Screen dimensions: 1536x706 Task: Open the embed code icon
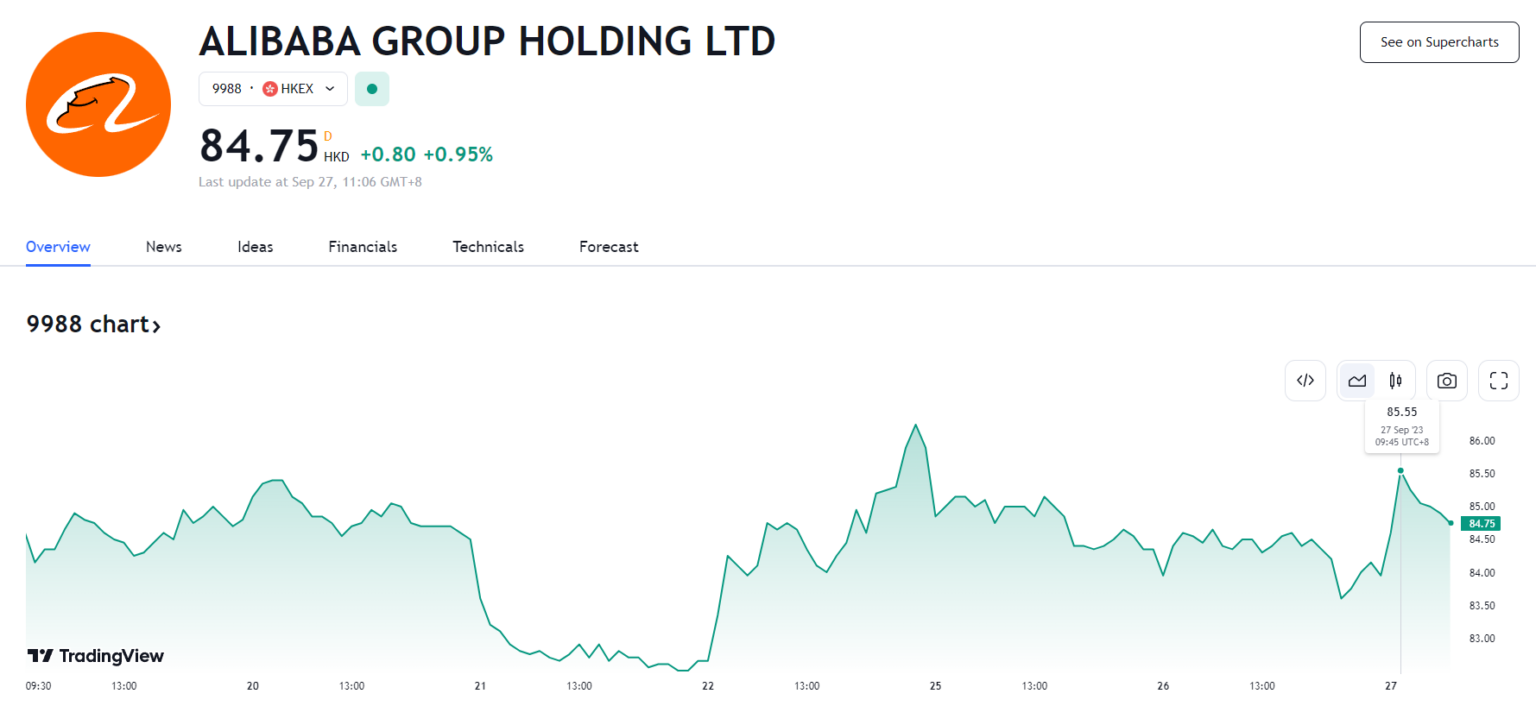tap(1305, 380)
